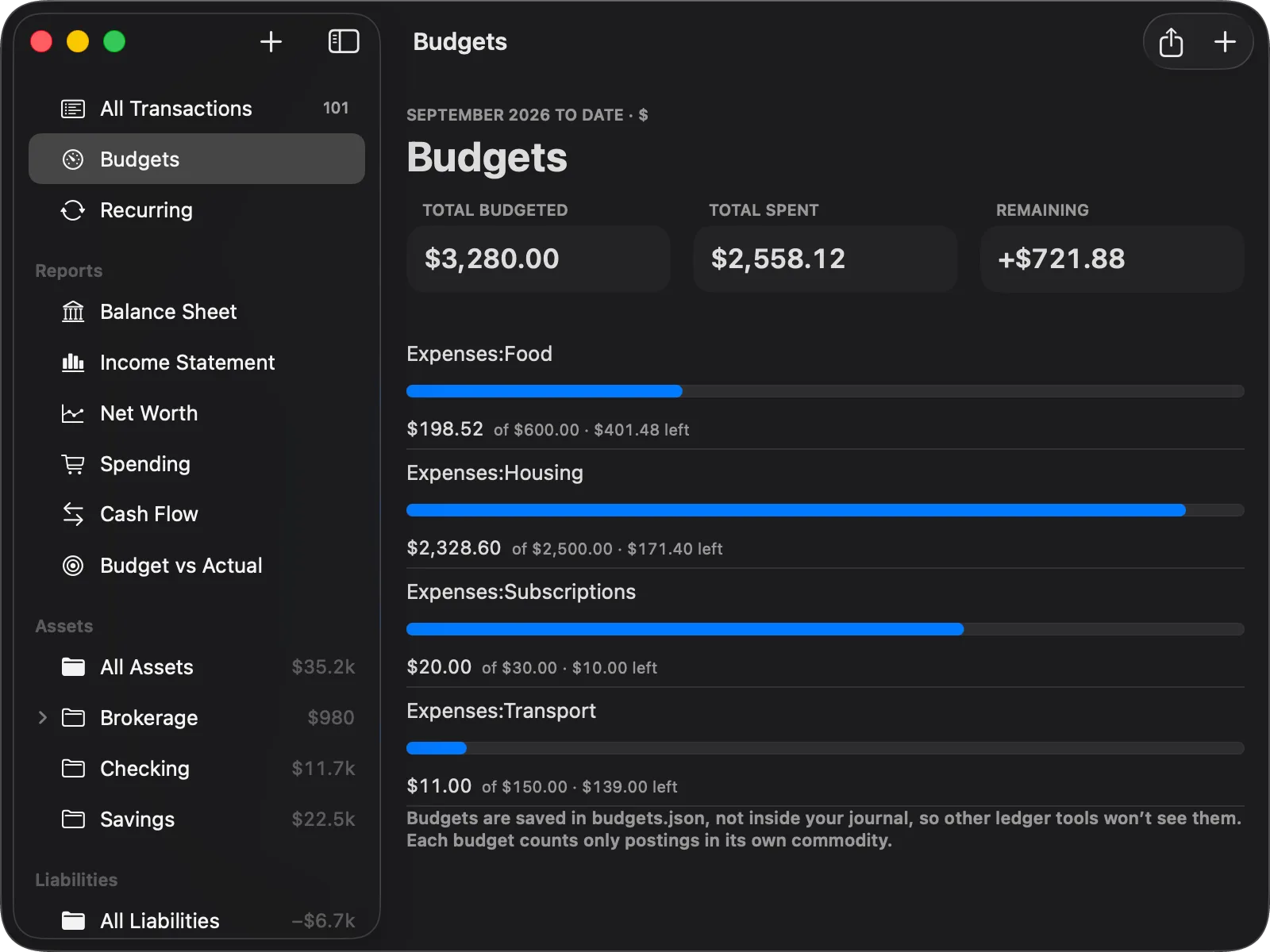Toggle the sidebar panel icon
1270x952 pixels.
(x=344, y=41)
